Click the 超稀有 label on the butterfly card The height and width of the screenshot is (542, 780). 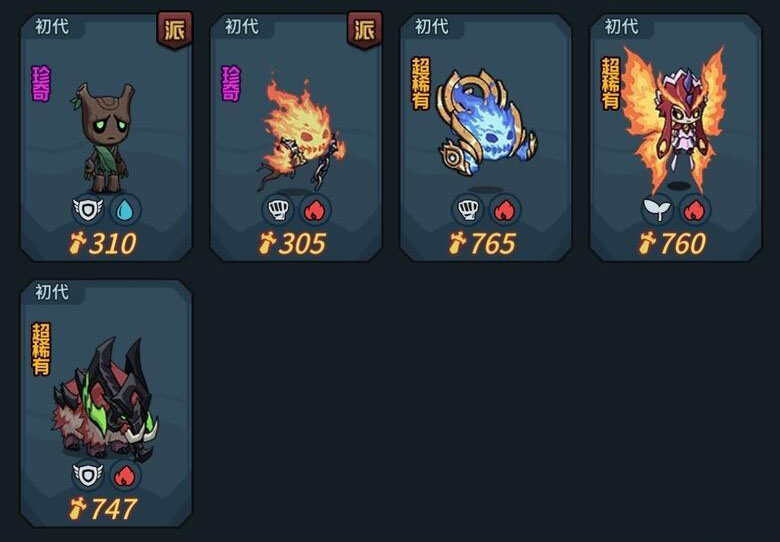pyautogui.click(x=610, y=84)
